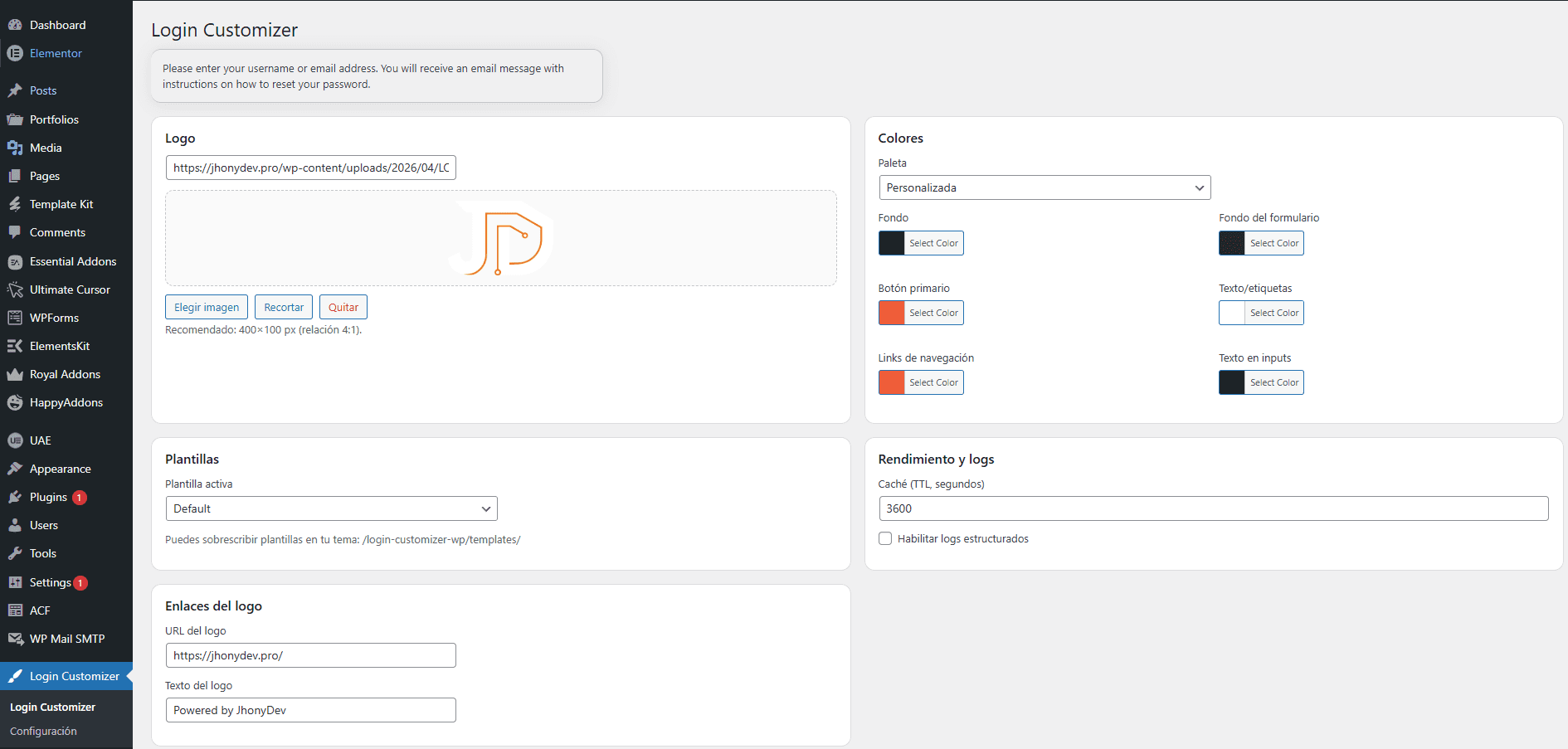Open the Plantilla activa dropdown

point(331,508)
